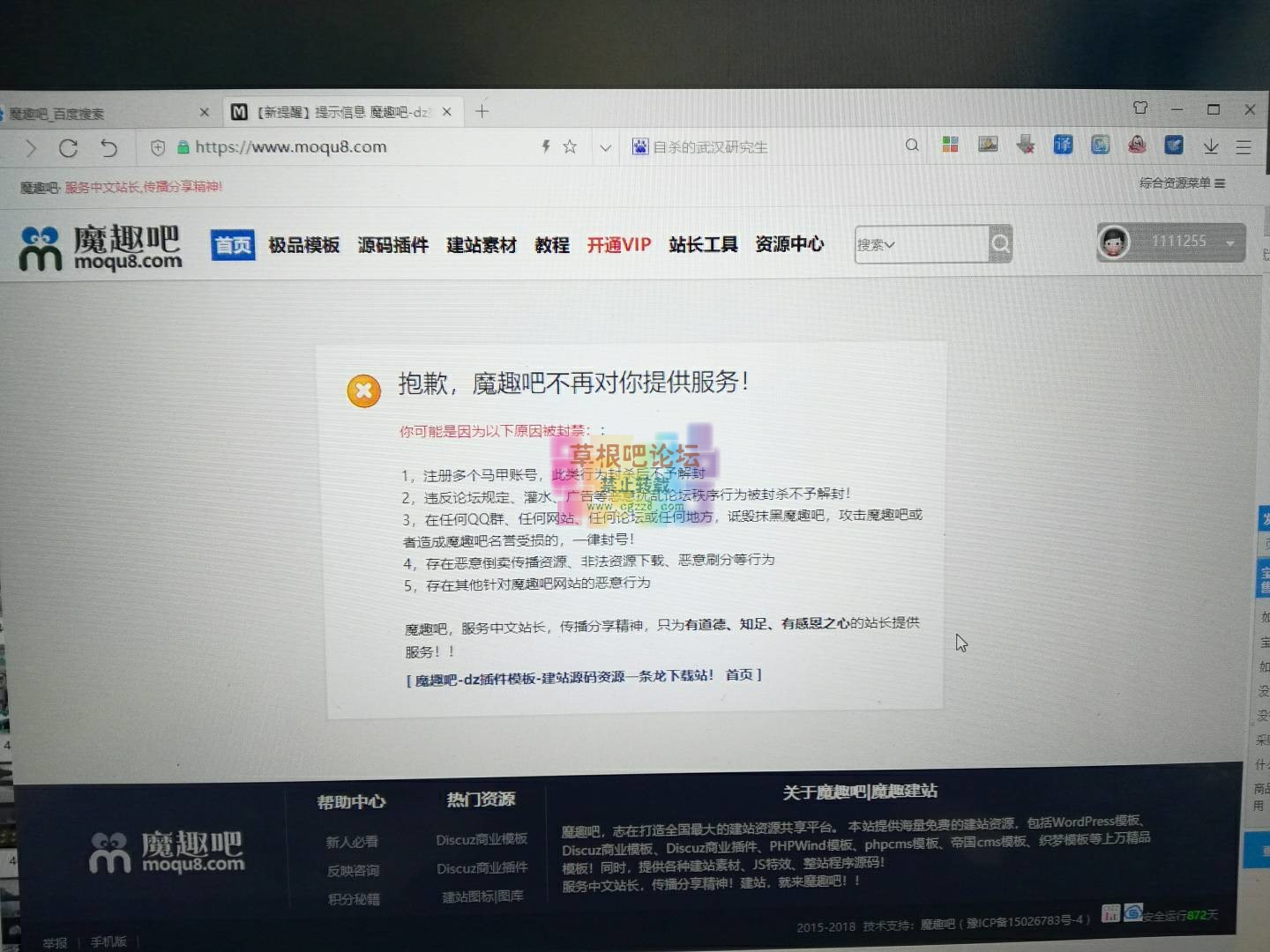Click the orange error X icon
This screenshot has width=1270, height=952.
click(363, 390)
